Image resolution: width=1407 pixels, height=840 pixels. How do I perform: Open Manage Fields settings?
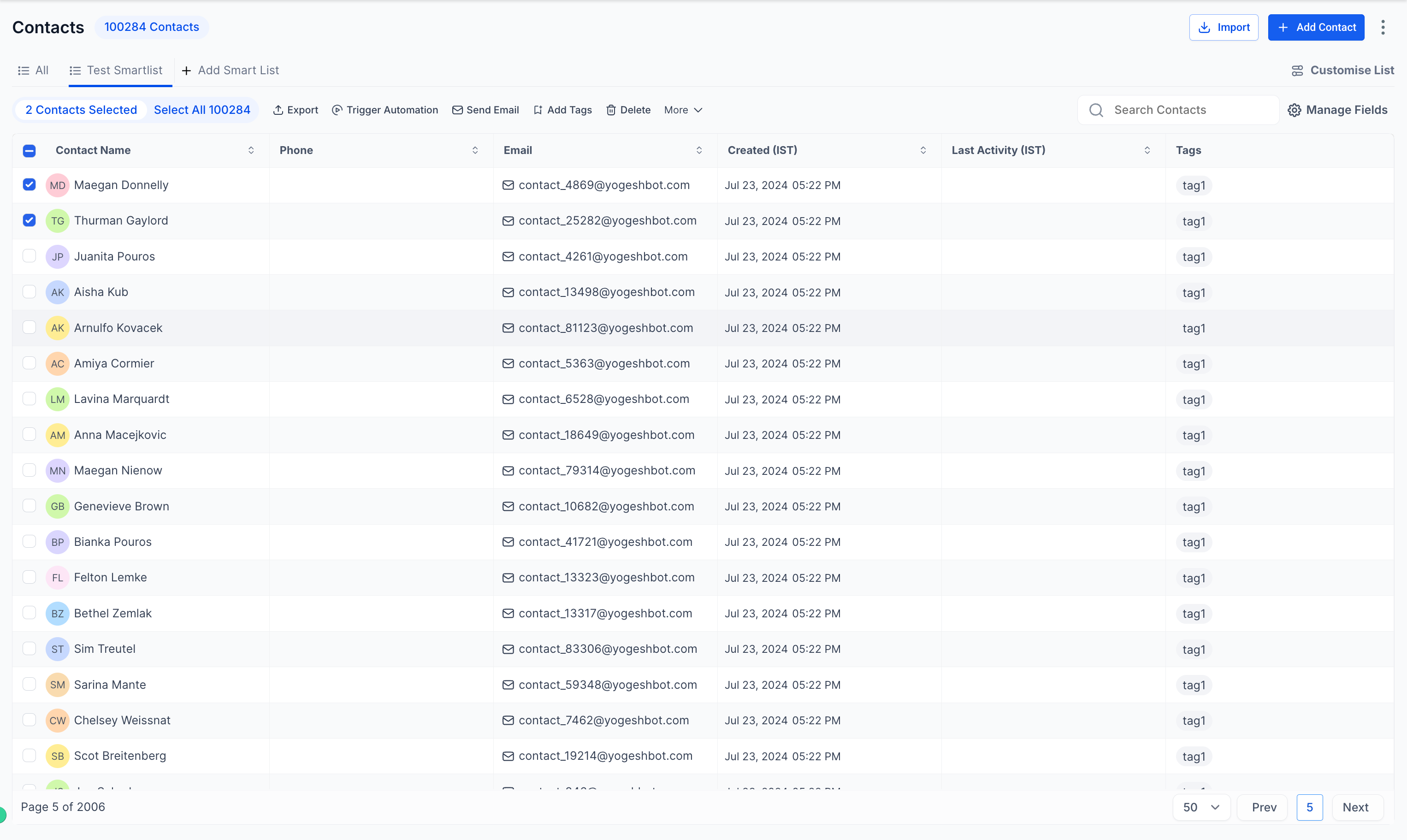1338,110
